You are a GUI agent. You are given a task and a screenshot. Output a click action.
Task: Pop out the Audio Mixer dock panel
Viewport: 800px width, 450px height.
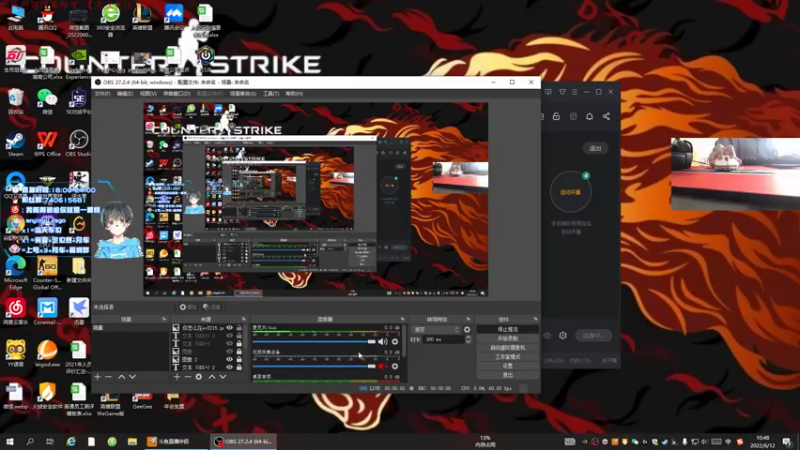tap(402, 319)
